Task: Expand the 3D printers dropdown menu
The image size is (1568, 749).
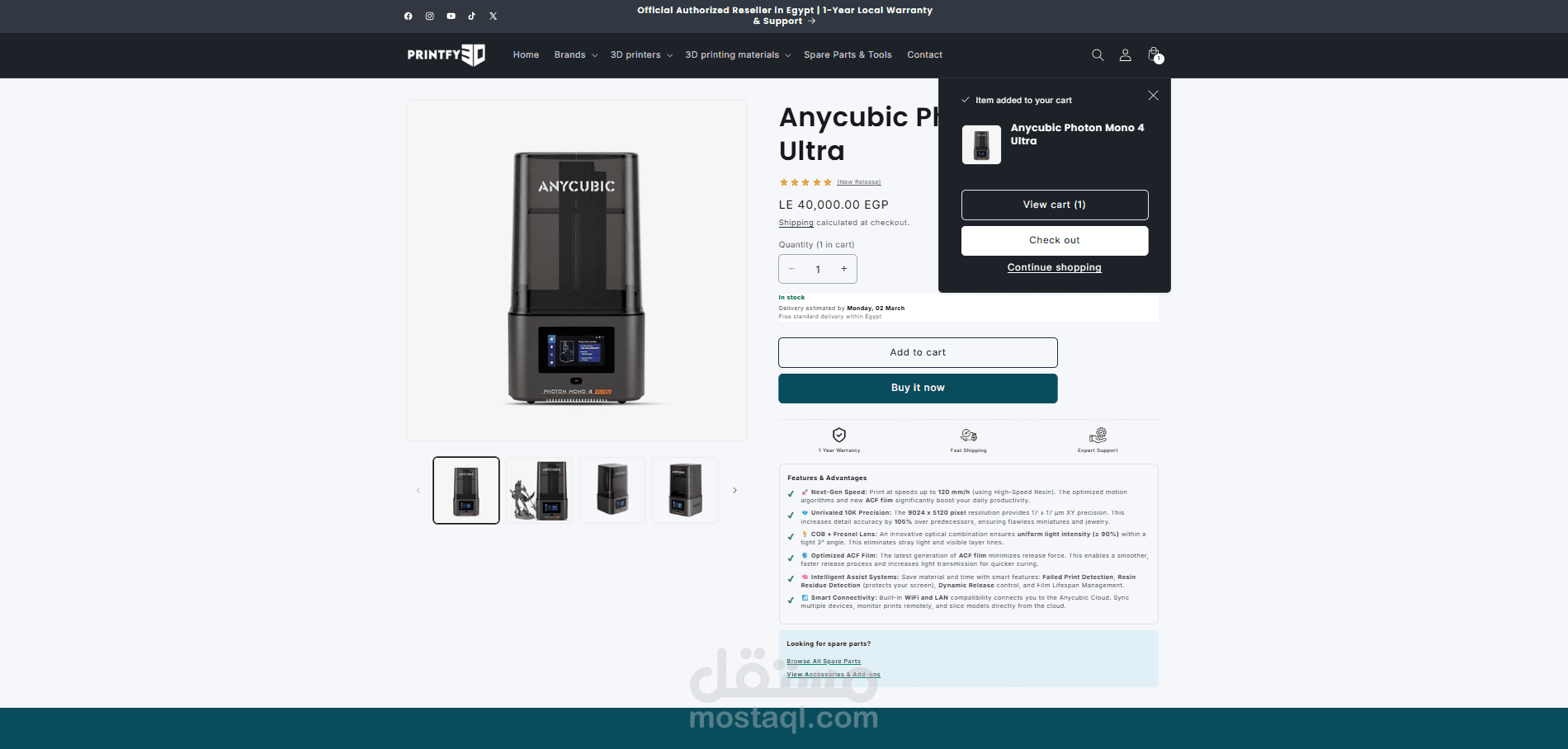Action: tap(641, 55)
